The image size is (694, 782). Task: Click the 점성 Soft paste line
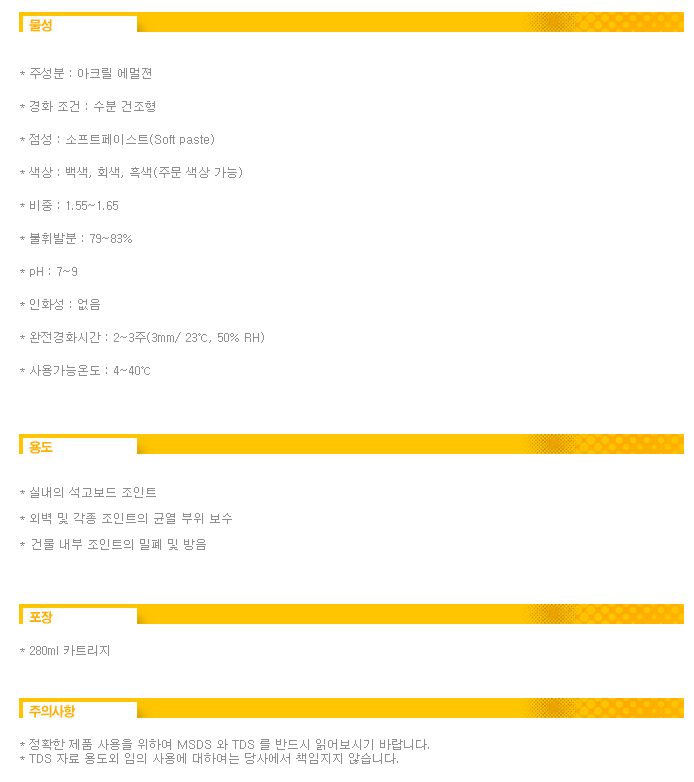tap(117, 140)
